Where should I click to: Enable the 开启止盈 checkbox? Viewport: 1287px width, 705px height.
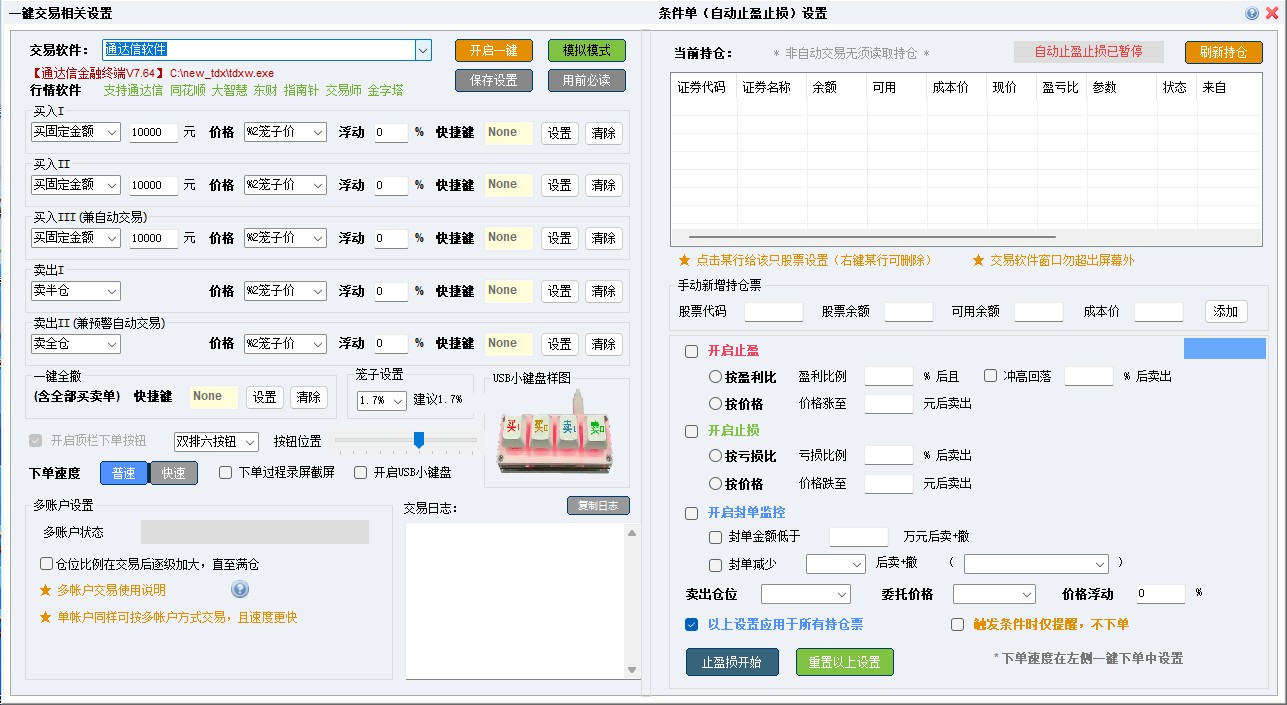[x=691, y=351]
